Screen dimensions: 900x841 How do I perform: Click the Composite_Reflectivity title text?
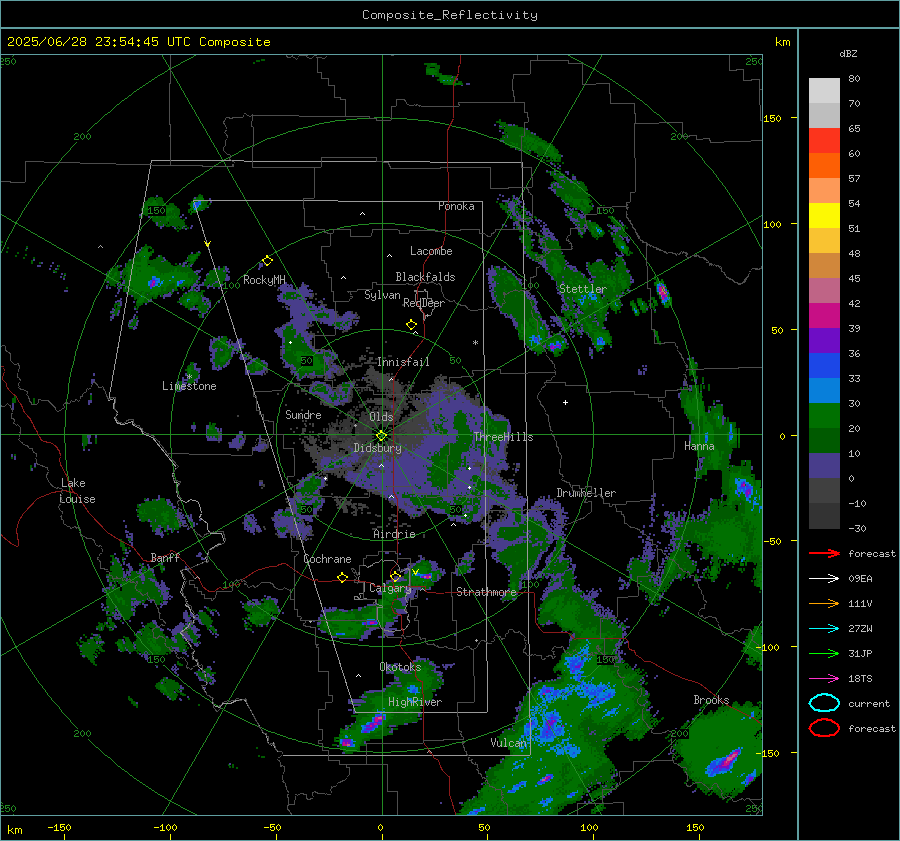coord(450,15)
